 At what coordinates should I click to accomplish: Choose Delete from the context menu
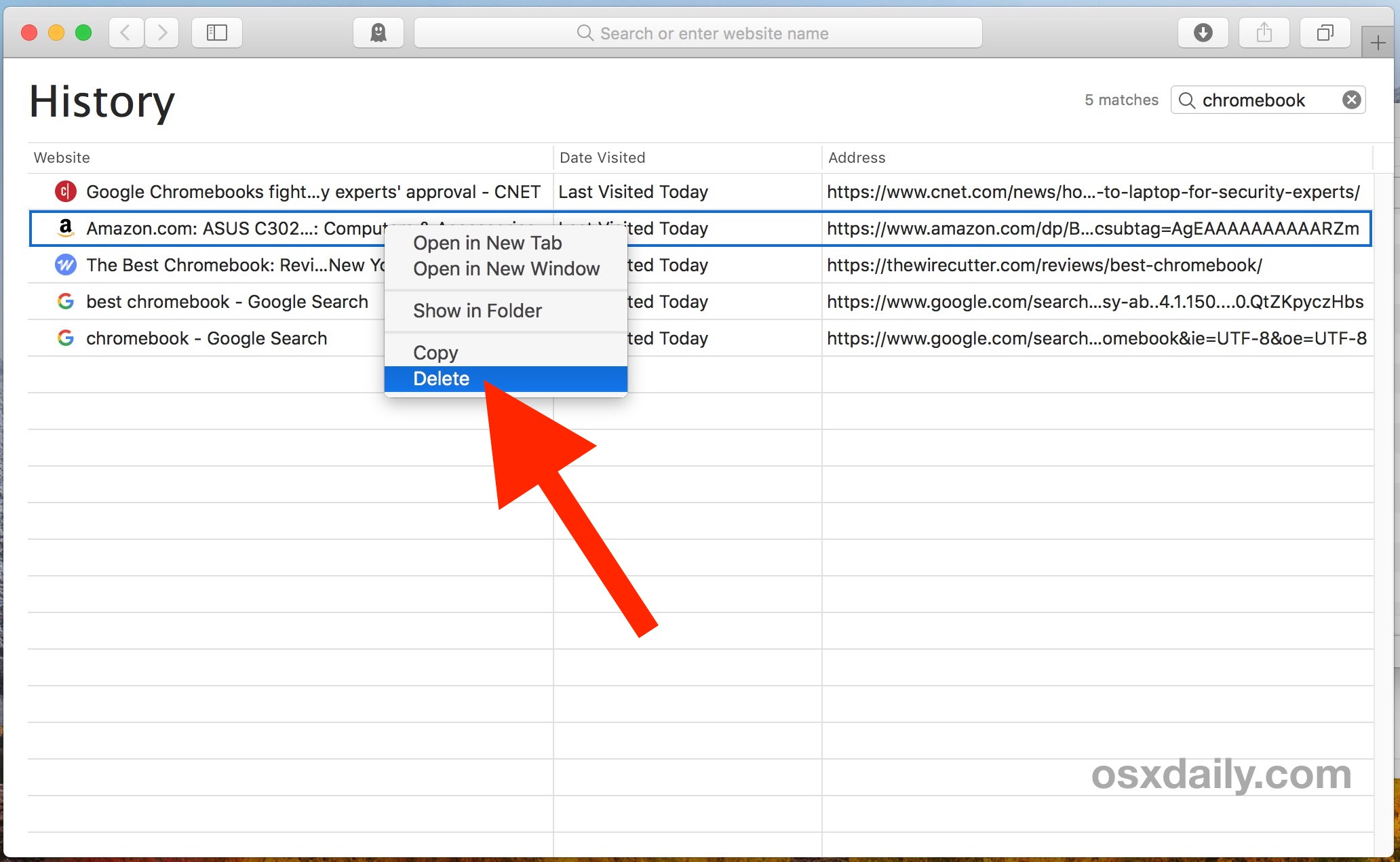click(505, 378)
